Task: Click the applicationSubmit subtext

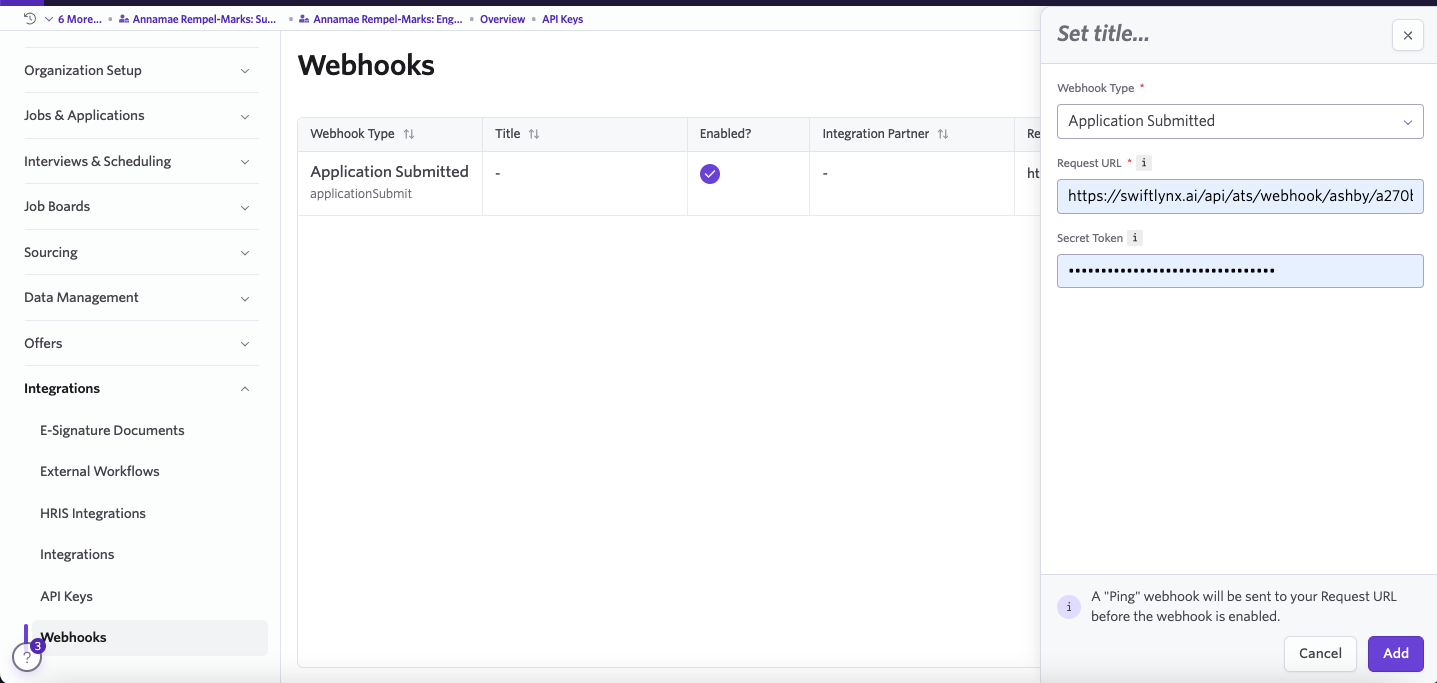Action: click(x=361, y=194)
